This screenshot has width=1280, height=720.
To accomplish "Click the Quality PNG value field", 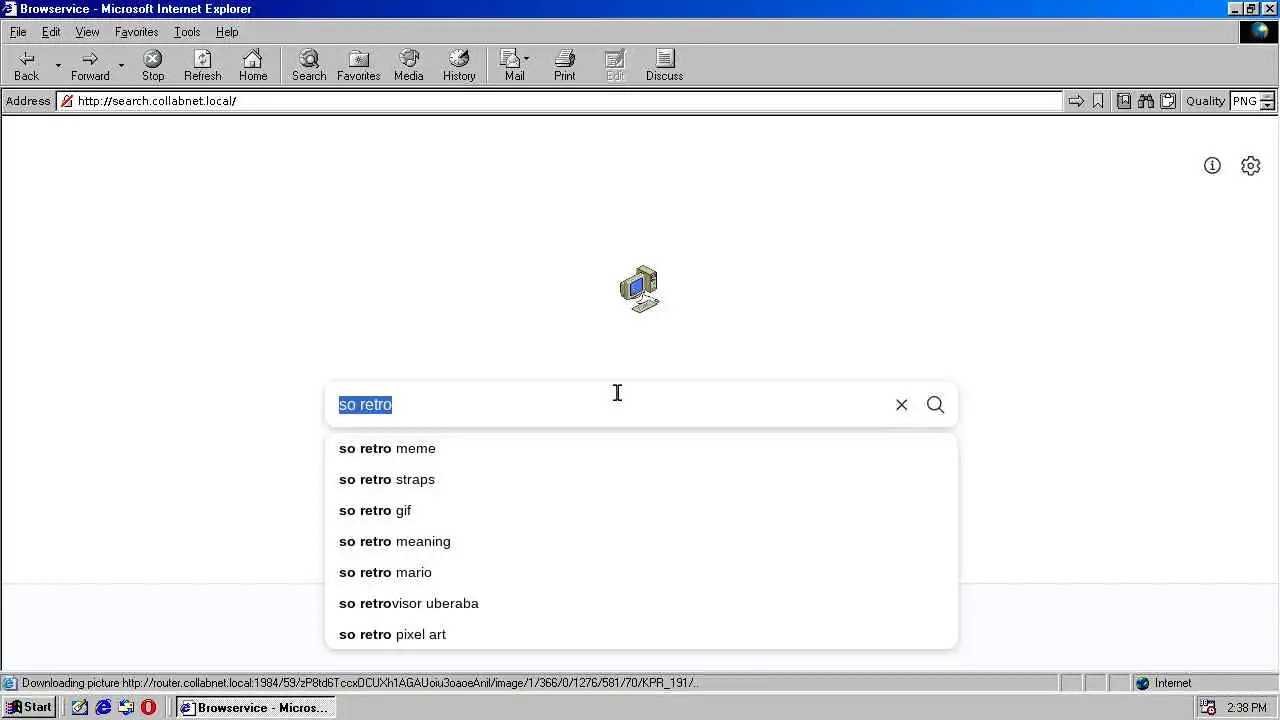I will [1245, 101].
